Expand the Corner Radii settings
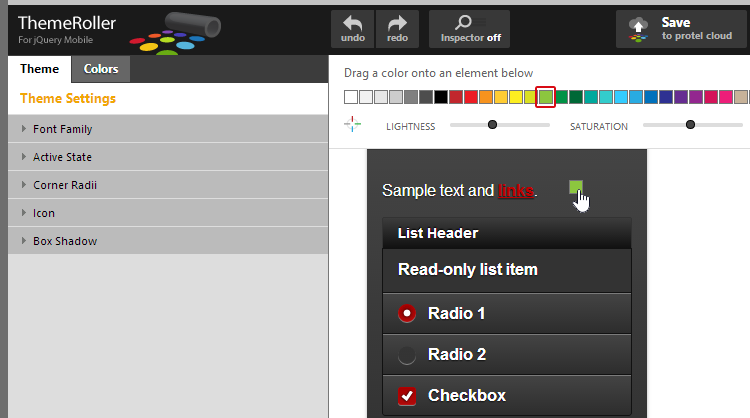Screen dimensions: 750x418 click(64, 185)
